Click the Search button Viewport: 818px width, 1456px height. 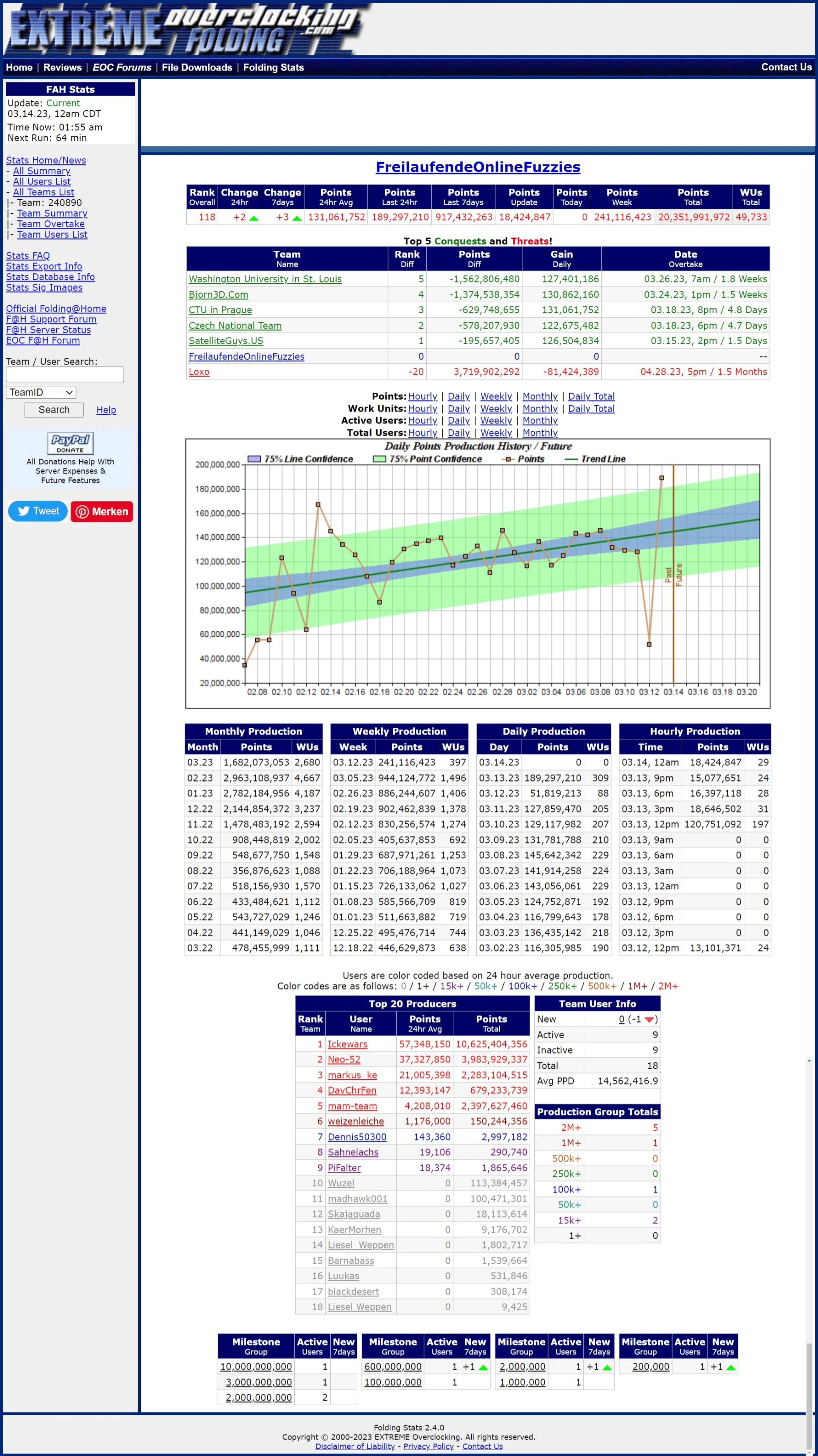point(54,410)
